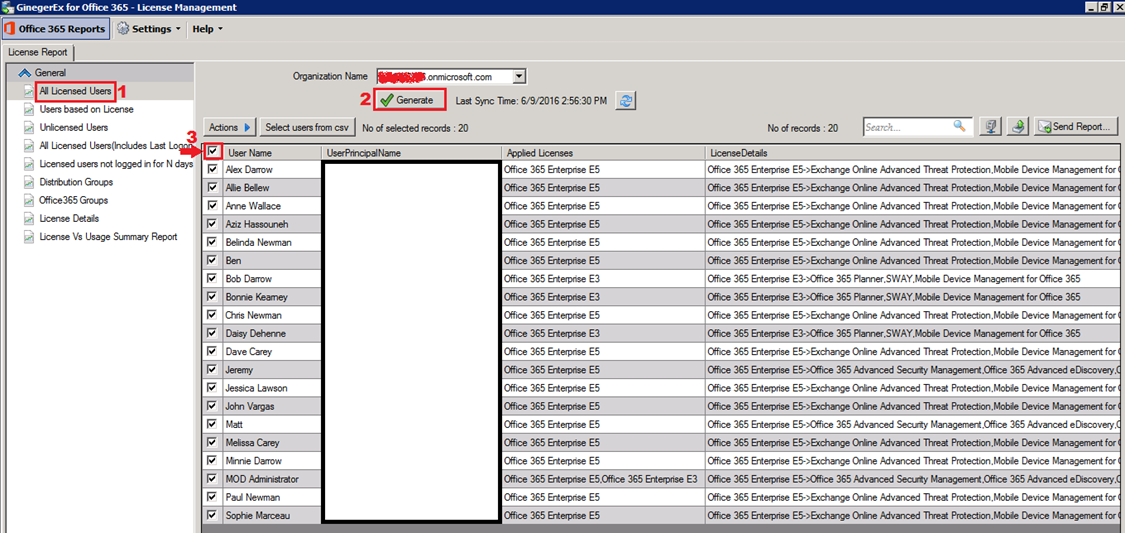Click the report icon beside Distribution Groups

29,182
